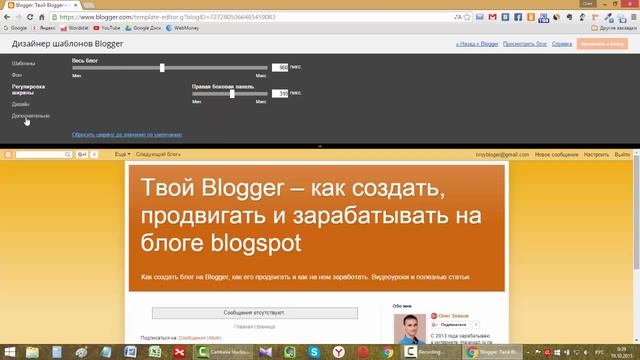
Task: Open the WebMoney bookmark
Action: point(182,28)
